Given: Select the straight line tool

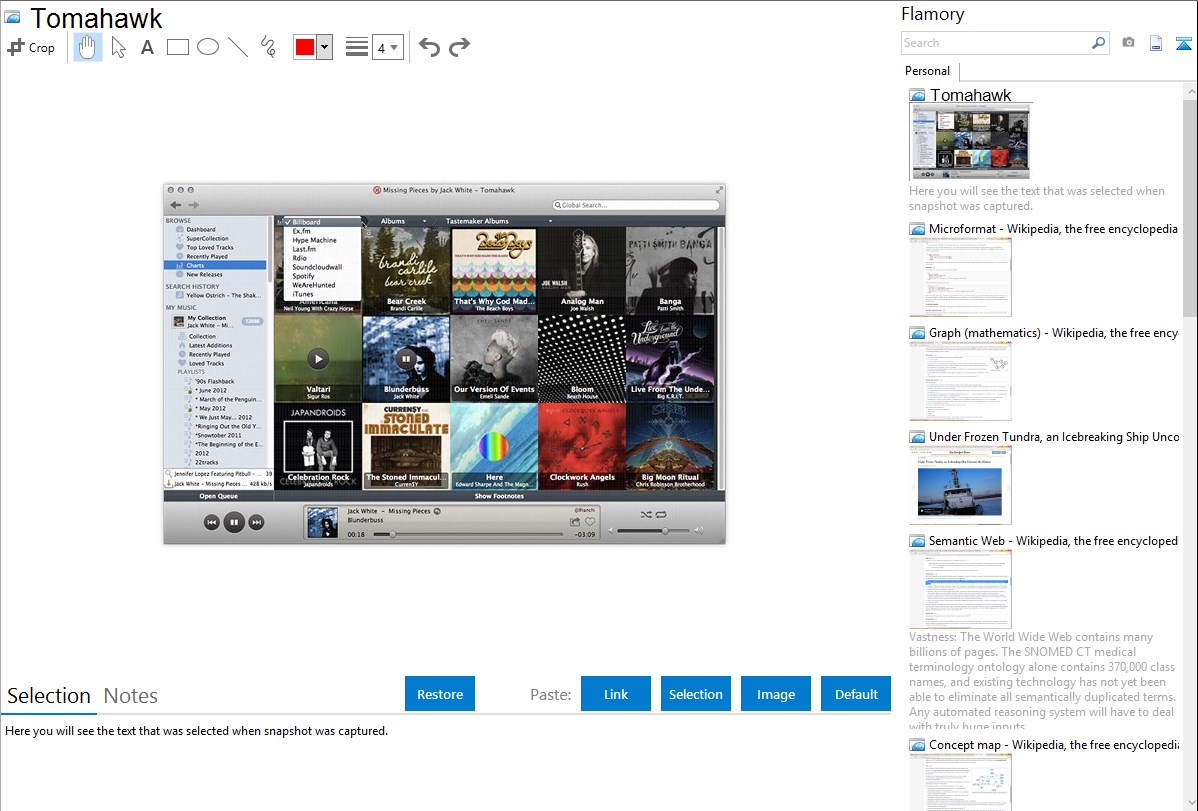Looking at the screenshot, I should click(x=237, y=47).
